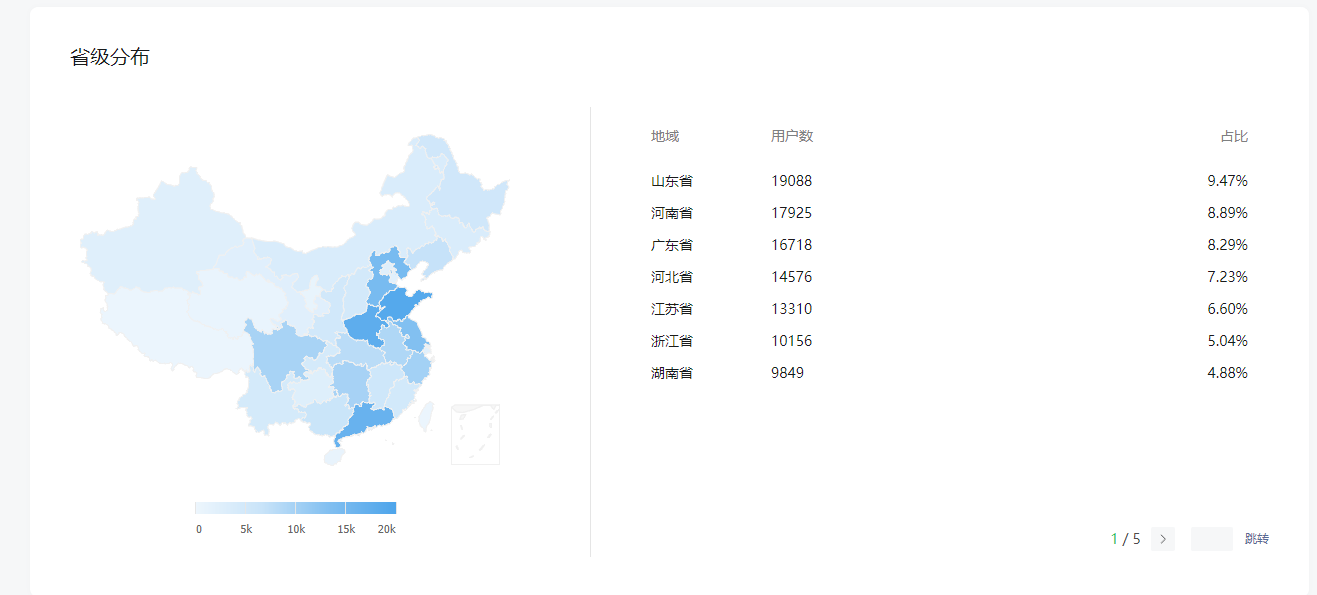This screenshot has height=595, width=1317.
Task: Select the 河南省 row label
Action: click(672, 213)
